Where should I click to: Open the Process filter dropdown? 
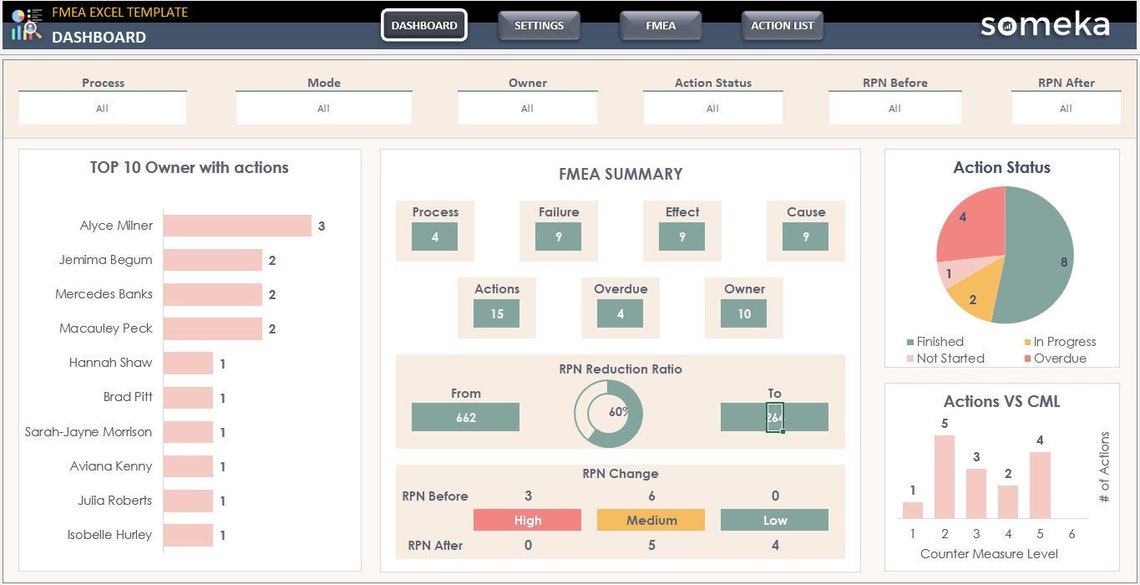pos(102,106)
